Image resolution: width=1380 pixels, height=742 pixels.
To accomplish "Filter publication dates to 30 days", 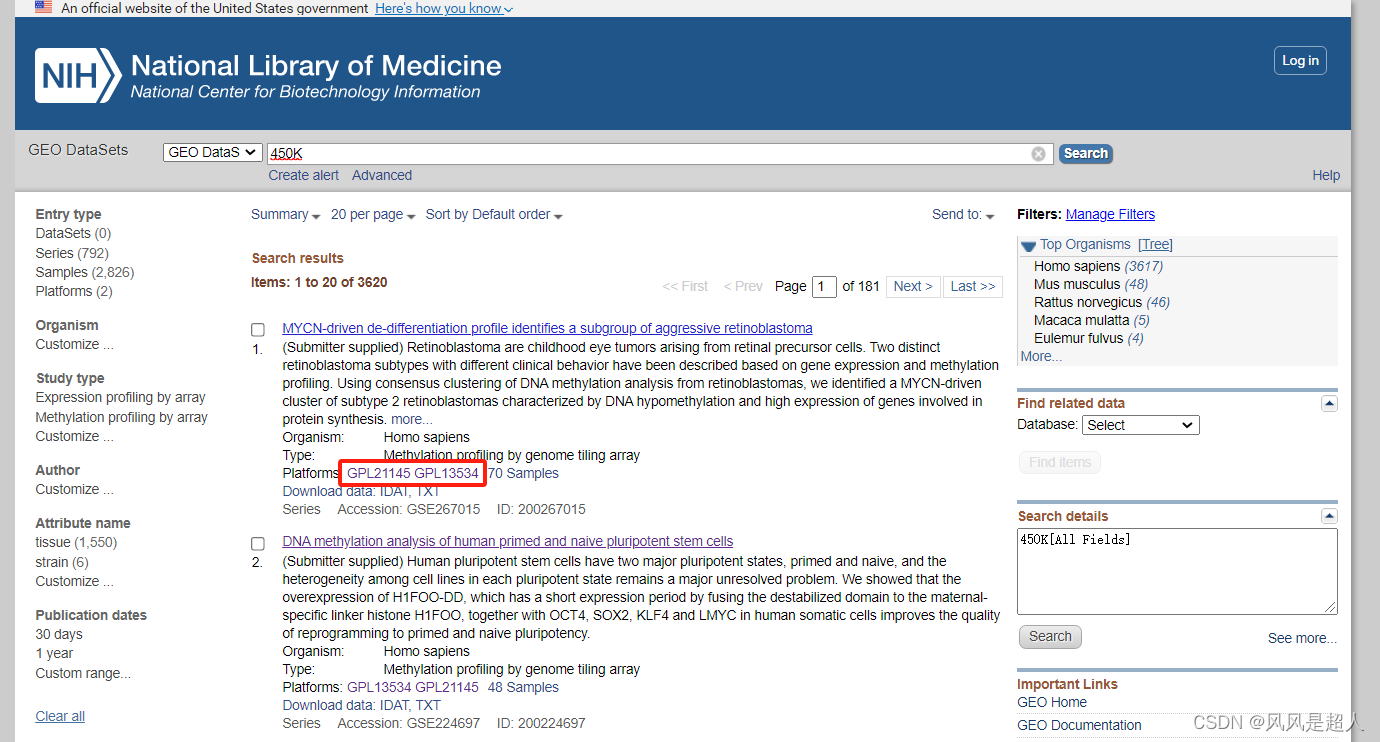I will [x=59, y=634].
